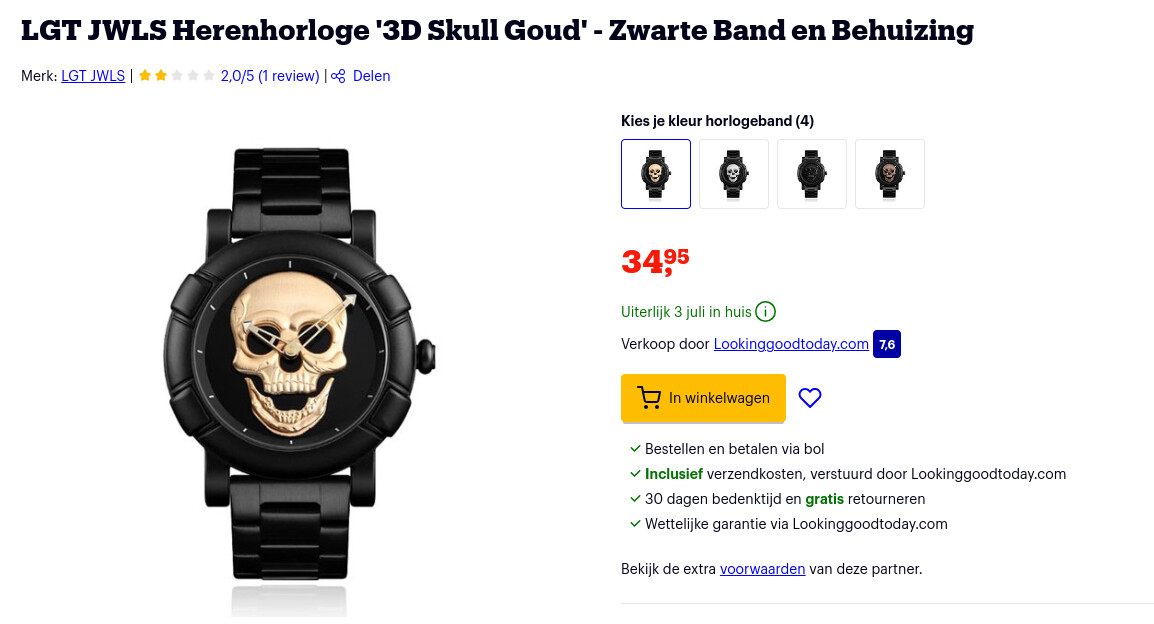Click the star rating icons
Viewport: 1154px width, 624px height.
[x=177, y=76]
